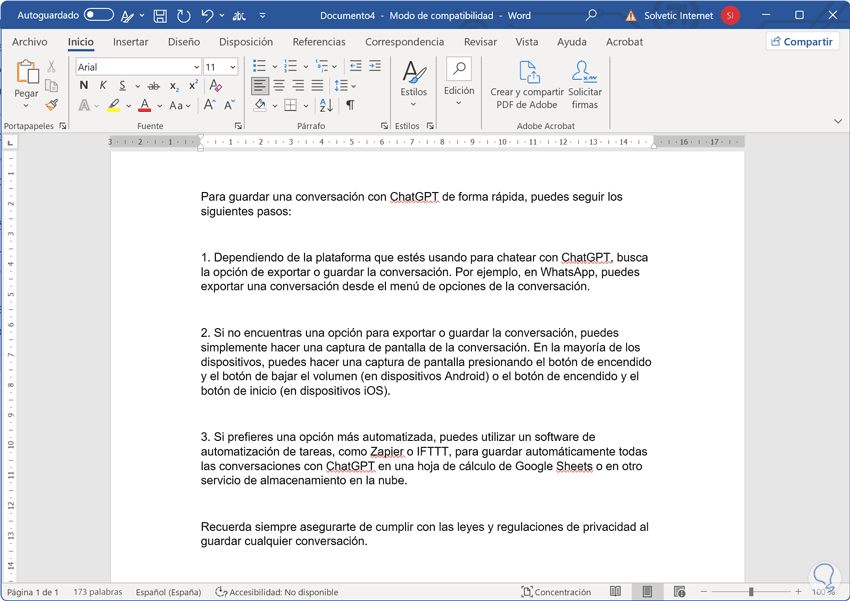Click the Format Painter brush icon
This screenshot has height=601, width=850.
[x=51, y=105]
